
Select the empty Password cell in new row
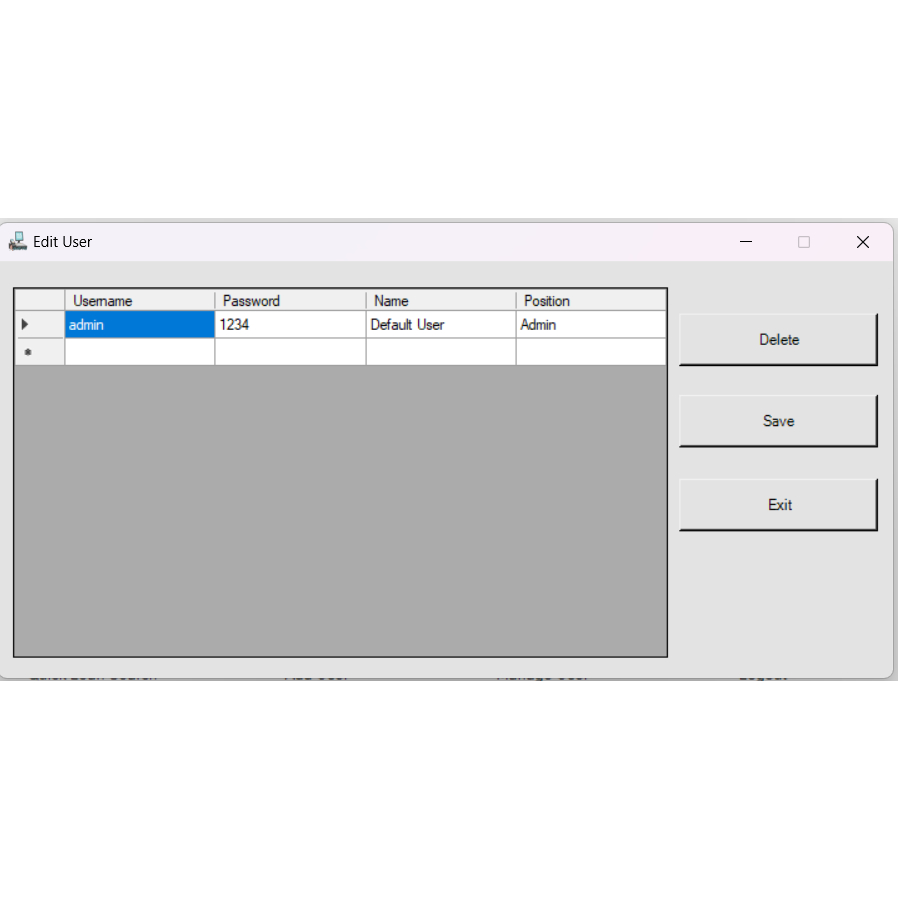coord(290,352)
